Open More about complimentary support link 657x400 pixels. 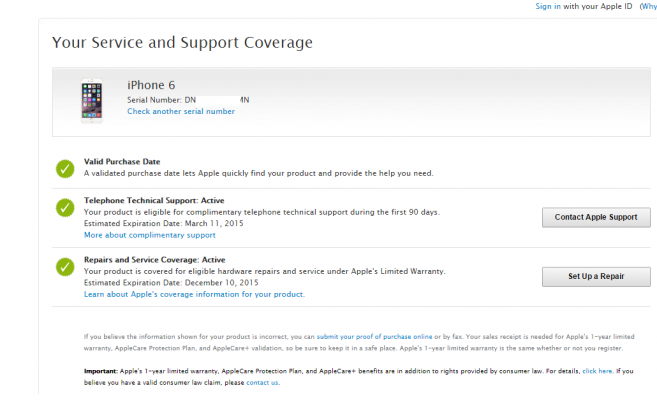150,235
